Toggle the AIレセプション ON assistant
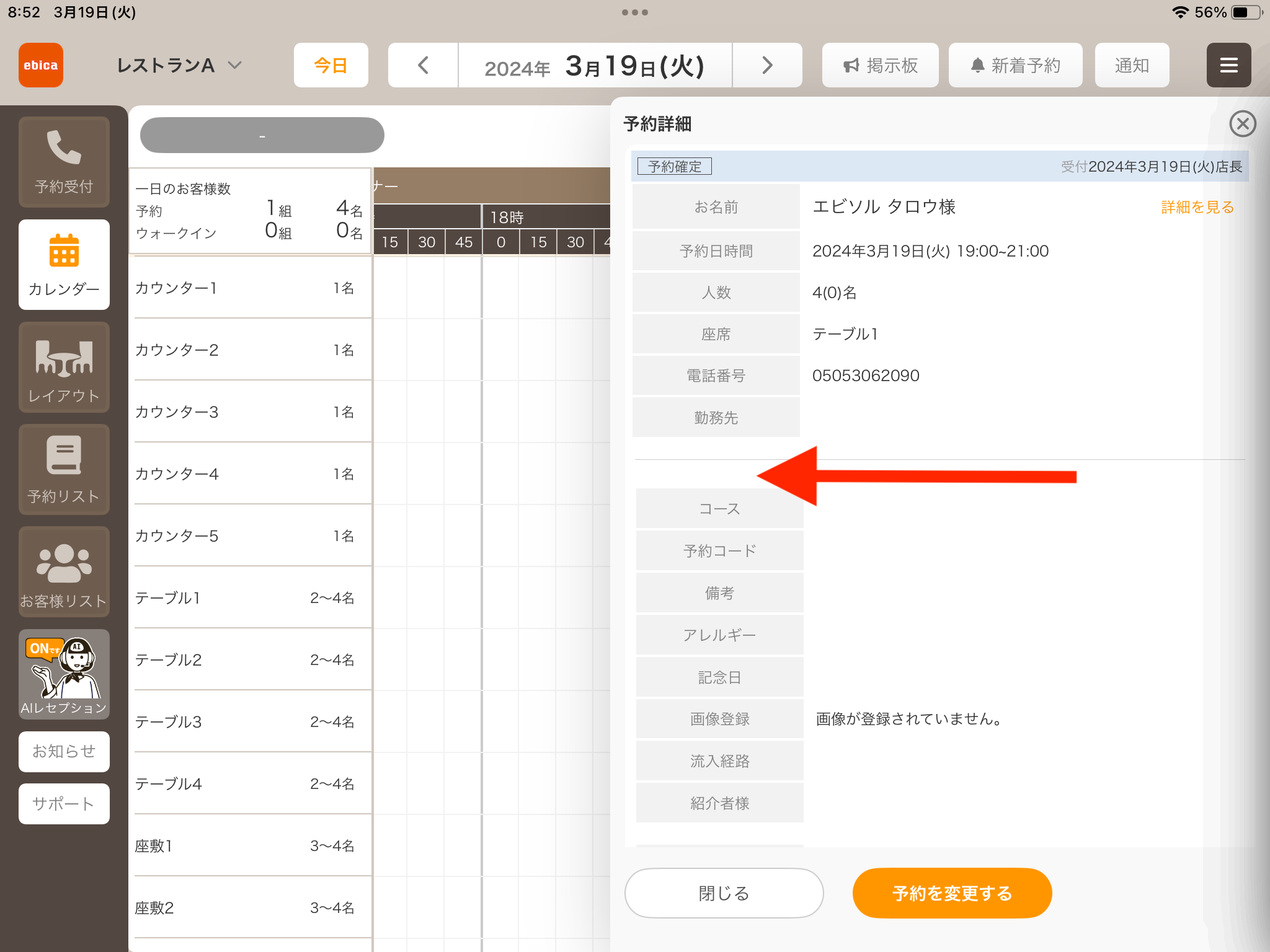This screenshot has height=952, width=1270. (64, 674)
